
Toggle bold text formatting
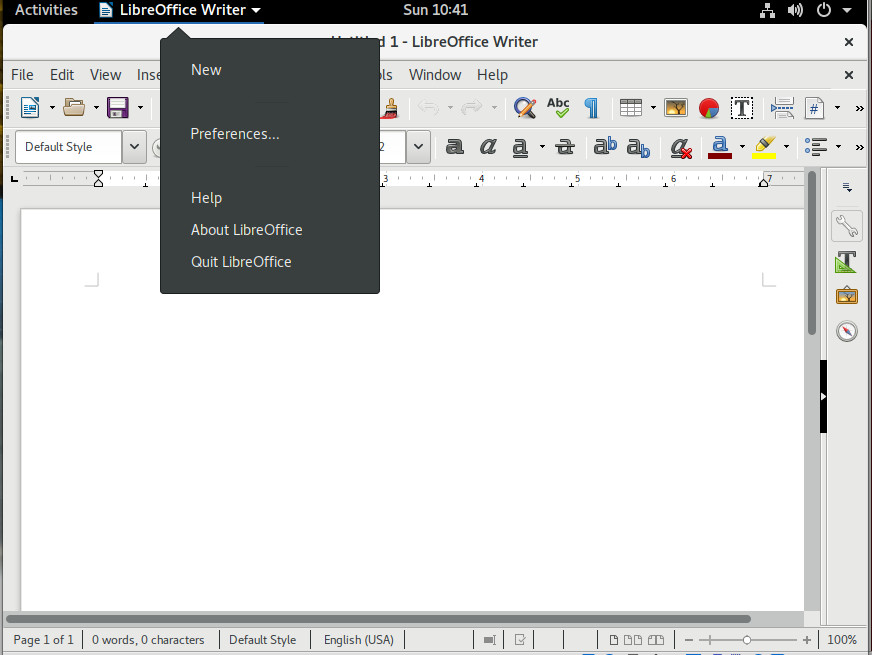point(455,147)
